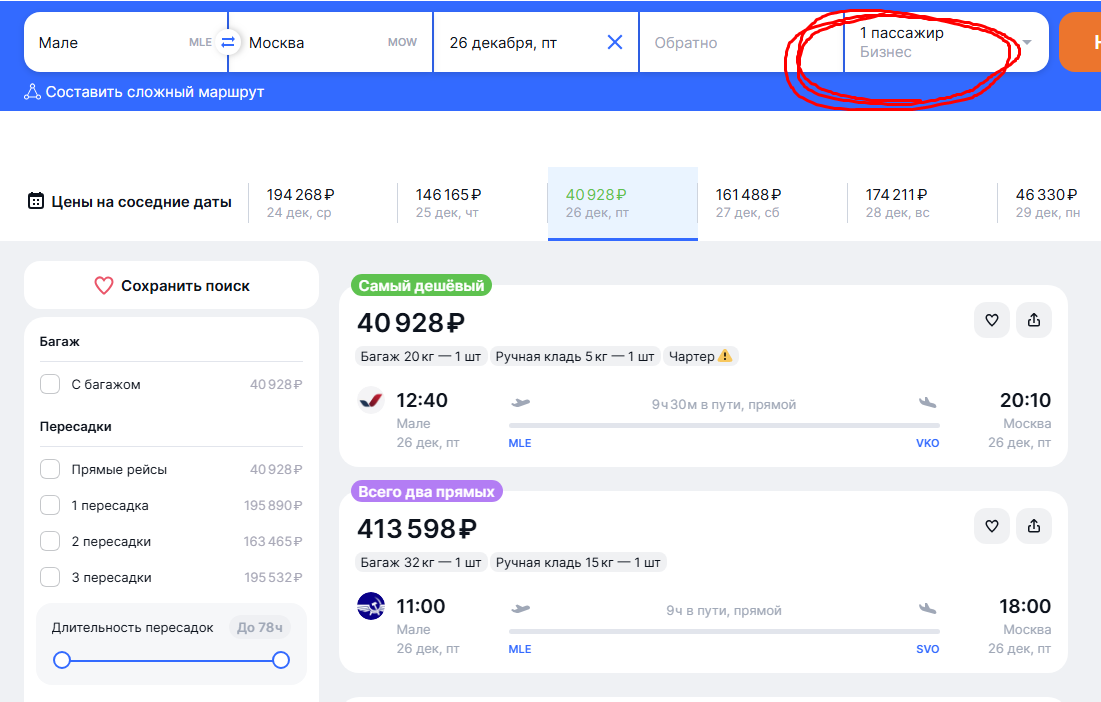Select the '2 пересадки' filter checkbox

[x=50, y=541]
